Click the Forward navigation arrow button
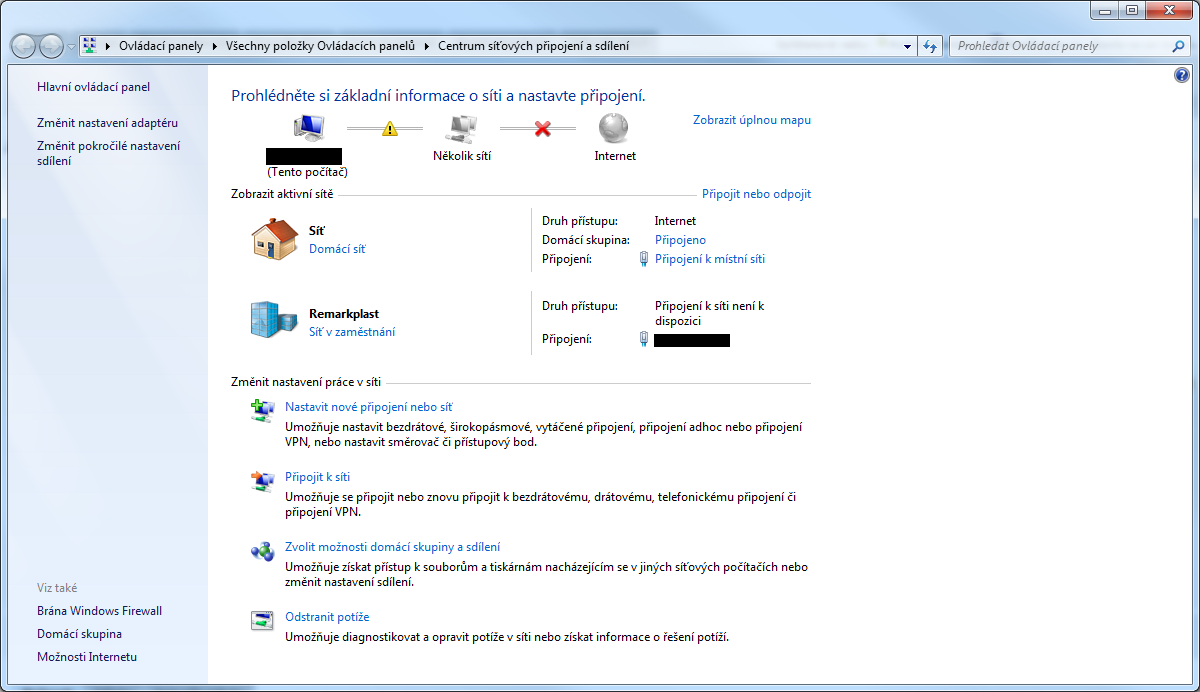 pyautogui.click(x=51, y=46)
